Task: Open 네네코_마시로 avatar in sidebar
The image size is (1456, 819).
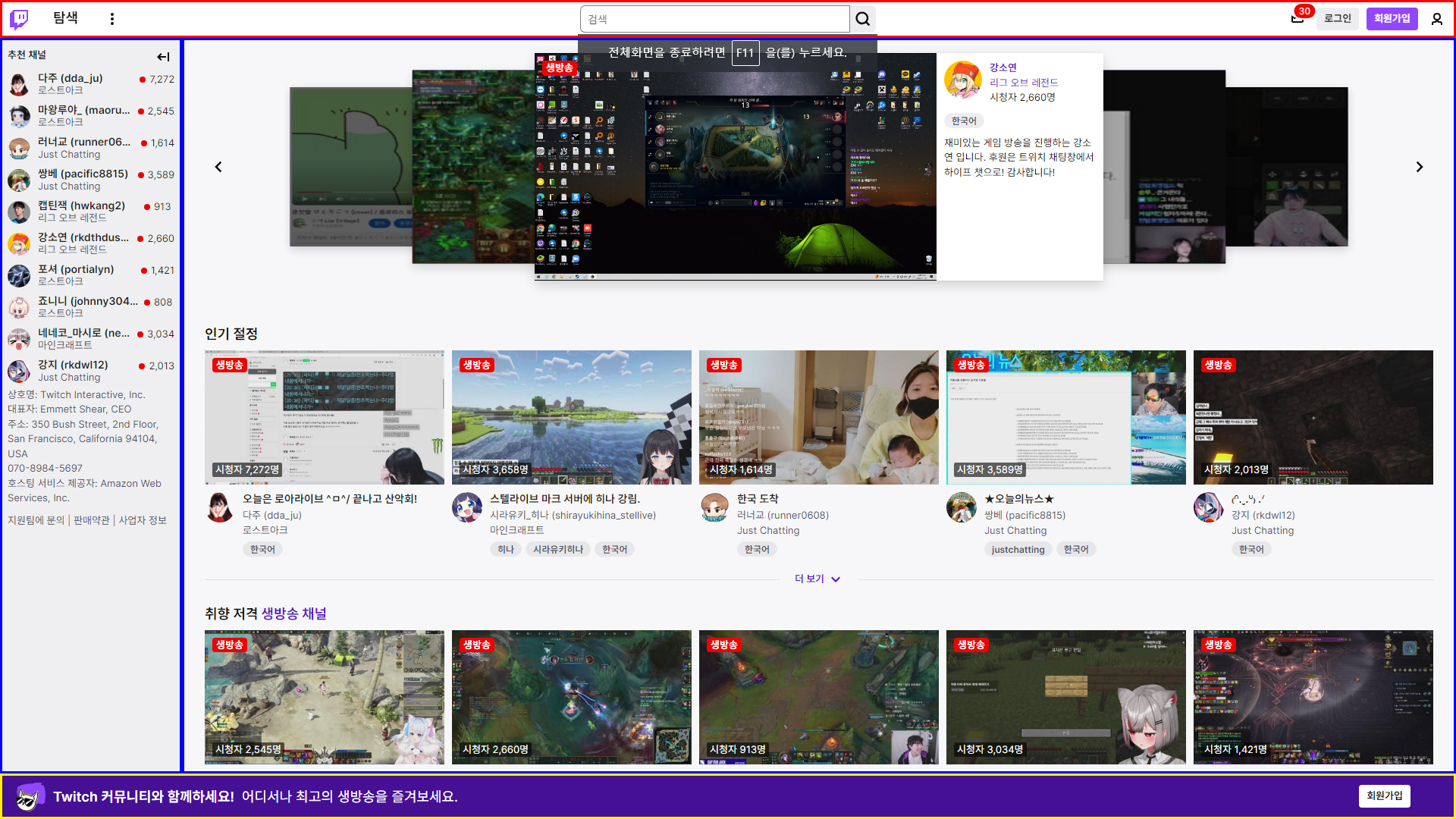Action: [x=19, y=339]
